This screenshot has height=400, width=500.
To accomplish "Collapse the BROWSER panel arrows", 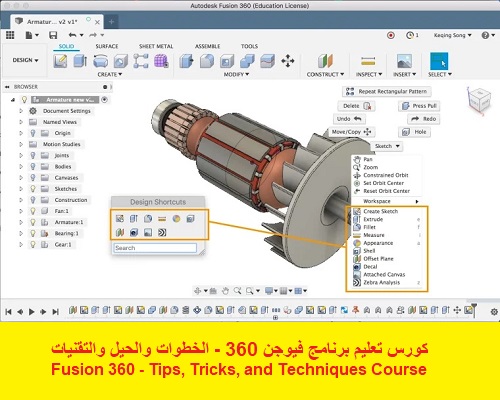I will (x=7, y=87).
